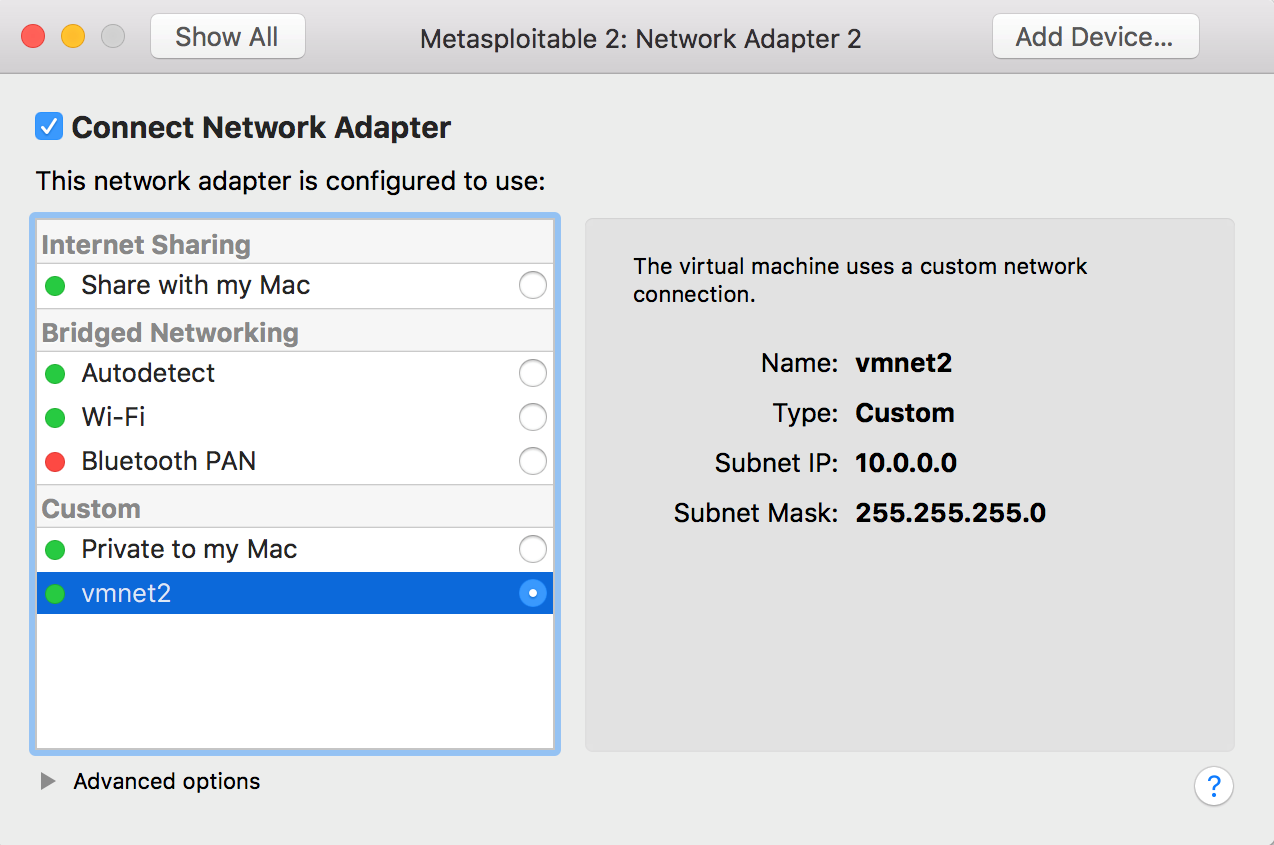The width and height of the screenshot is (1274, 845).
Task: Click the "Autodetect" list row text
Action: tap(148, 373)
